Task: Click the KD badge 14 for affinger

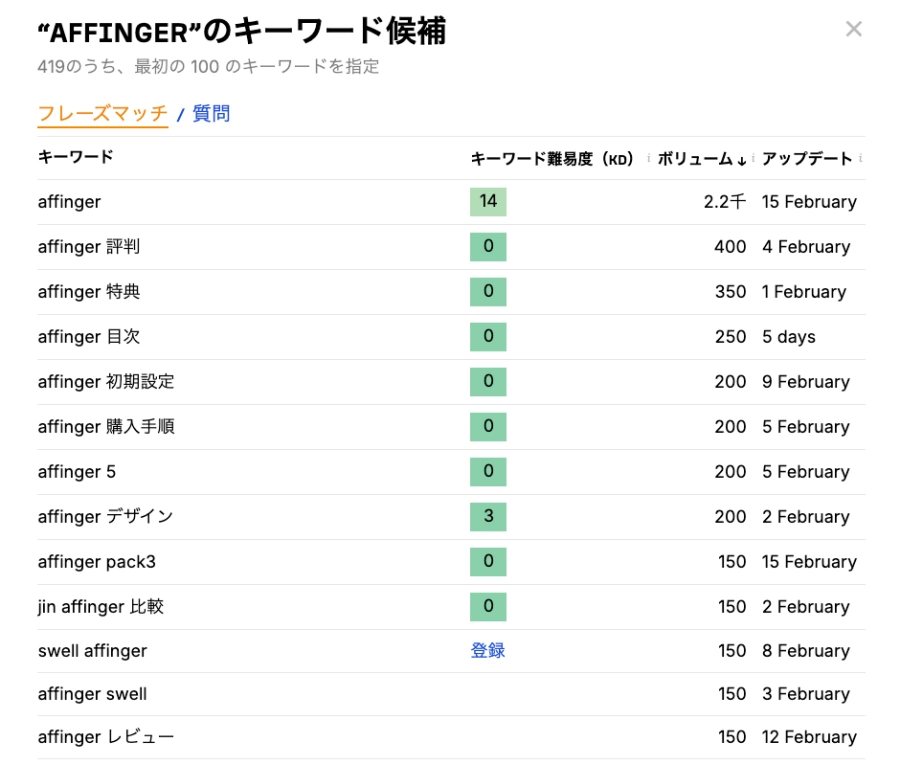Action: tap(488, 201)
